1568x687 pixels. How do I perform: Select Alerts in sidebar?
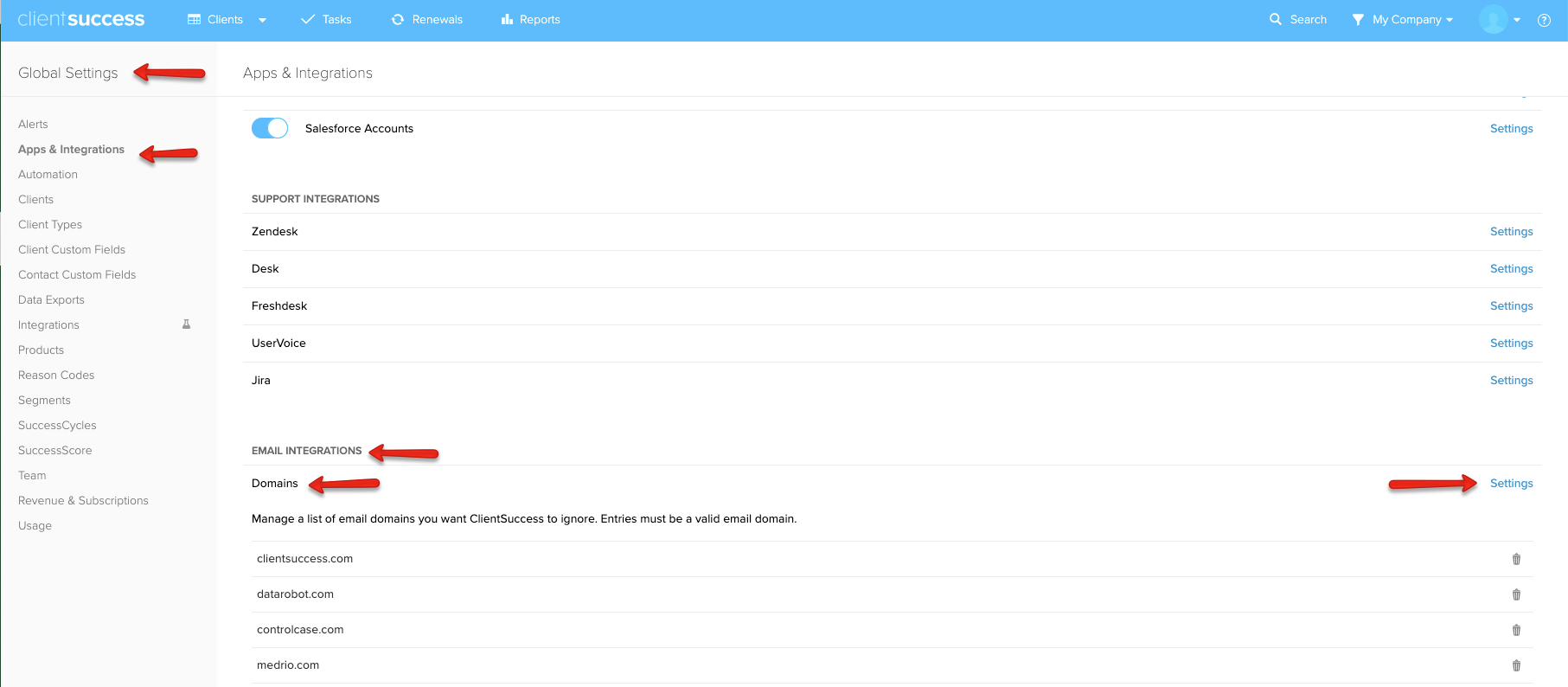coord(33,124)
